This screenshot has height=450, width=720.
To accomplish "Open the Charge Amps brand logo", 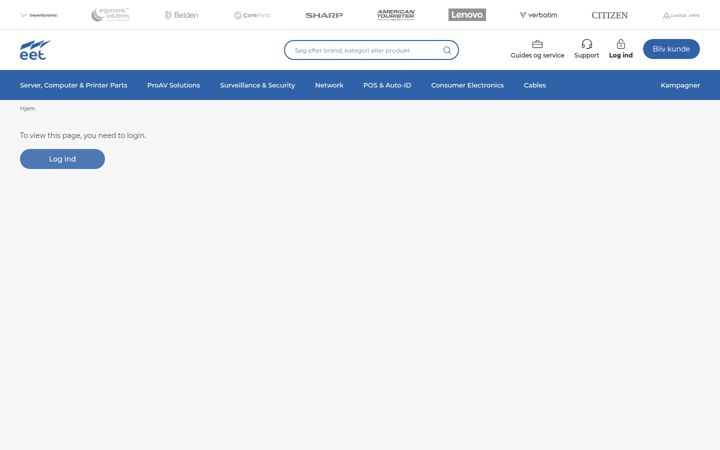I will [x=681, y=15].
